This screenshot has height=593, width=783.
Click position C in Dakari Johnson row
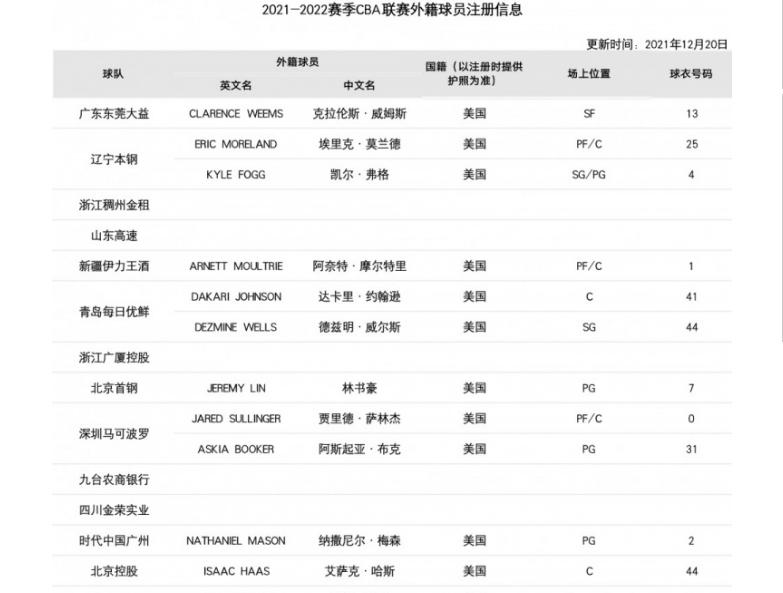click(x=589, y=296)
